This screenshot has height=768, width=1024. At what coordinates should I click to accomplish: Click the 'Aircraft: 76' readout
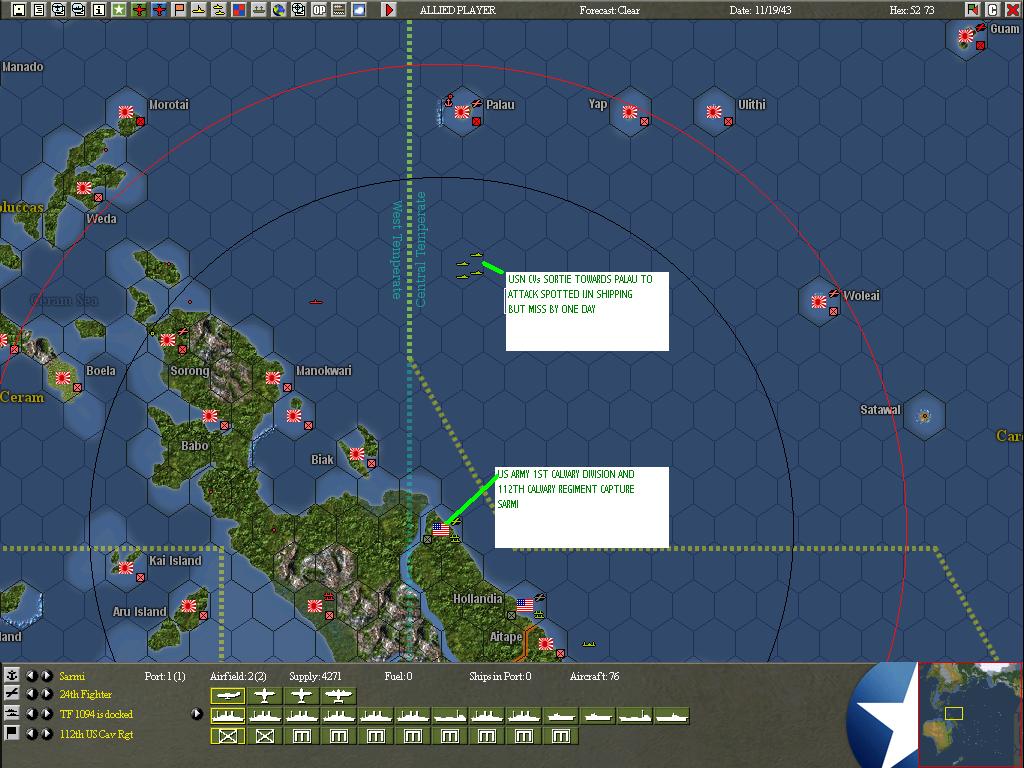coord(594,676)
